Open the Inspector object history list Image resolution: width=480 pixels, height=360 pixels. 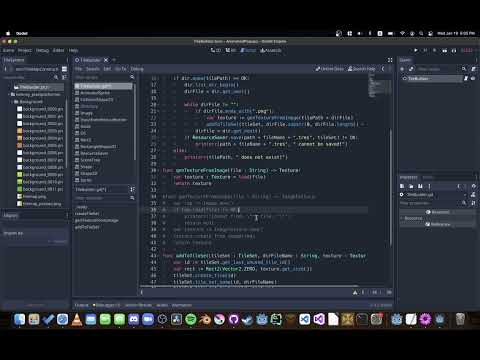(473, 186)
